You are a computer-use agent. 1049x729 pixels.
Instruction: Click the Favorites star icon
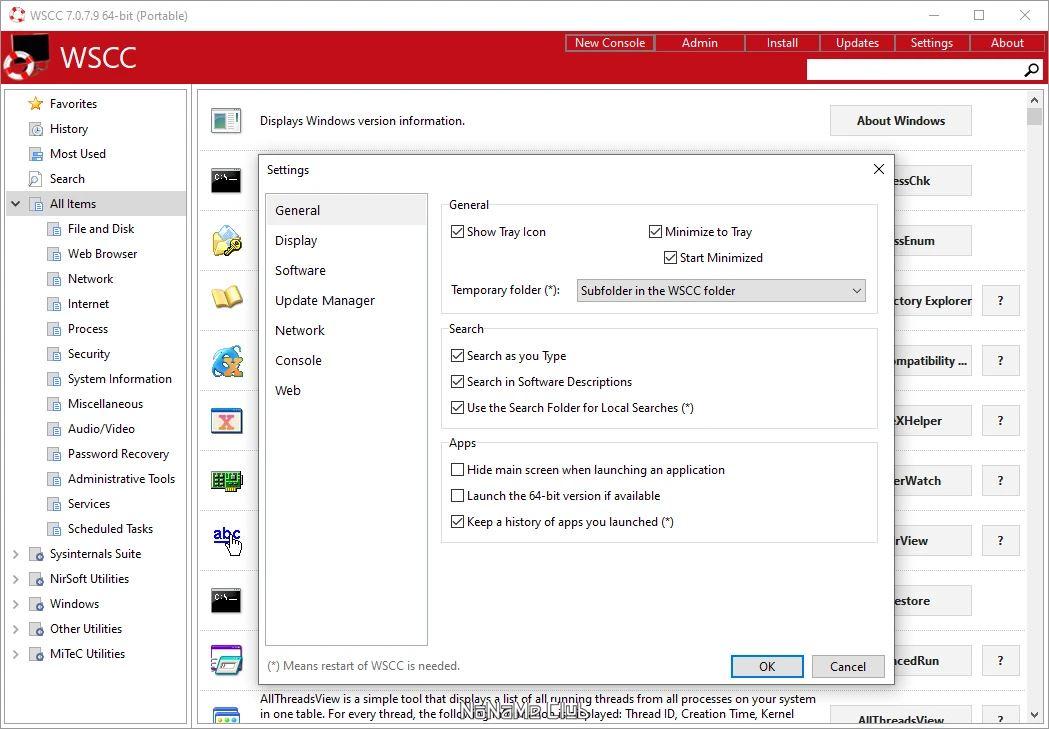(x=35, y=104)
